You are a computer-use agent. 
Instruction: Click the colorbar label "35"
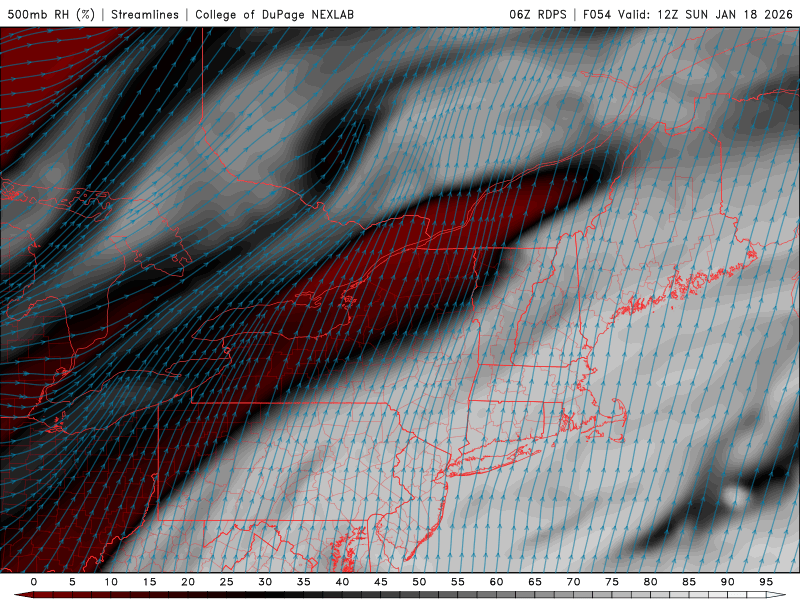[x=303, y=582]
